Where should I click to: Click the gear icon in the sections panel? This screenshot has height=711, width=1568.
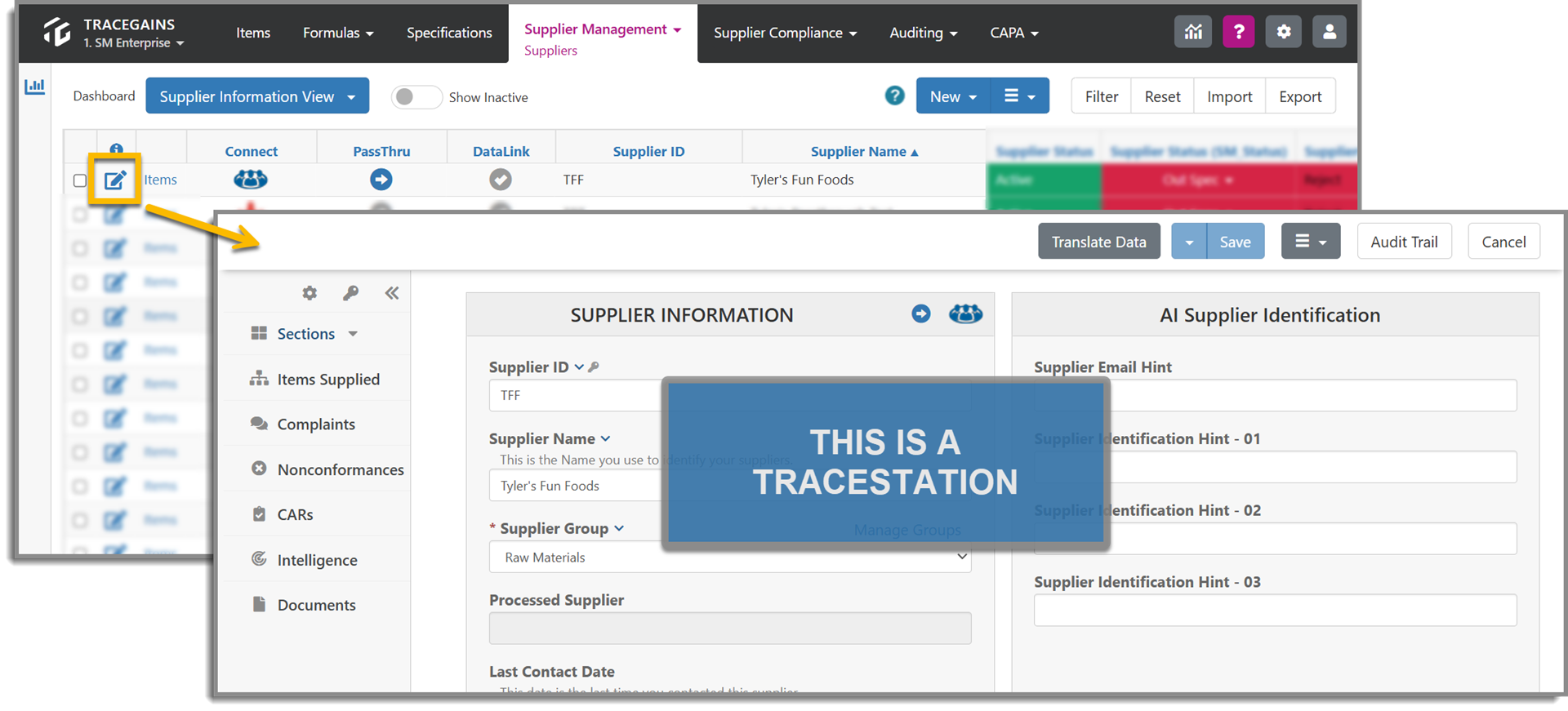[x=310, y=292]
